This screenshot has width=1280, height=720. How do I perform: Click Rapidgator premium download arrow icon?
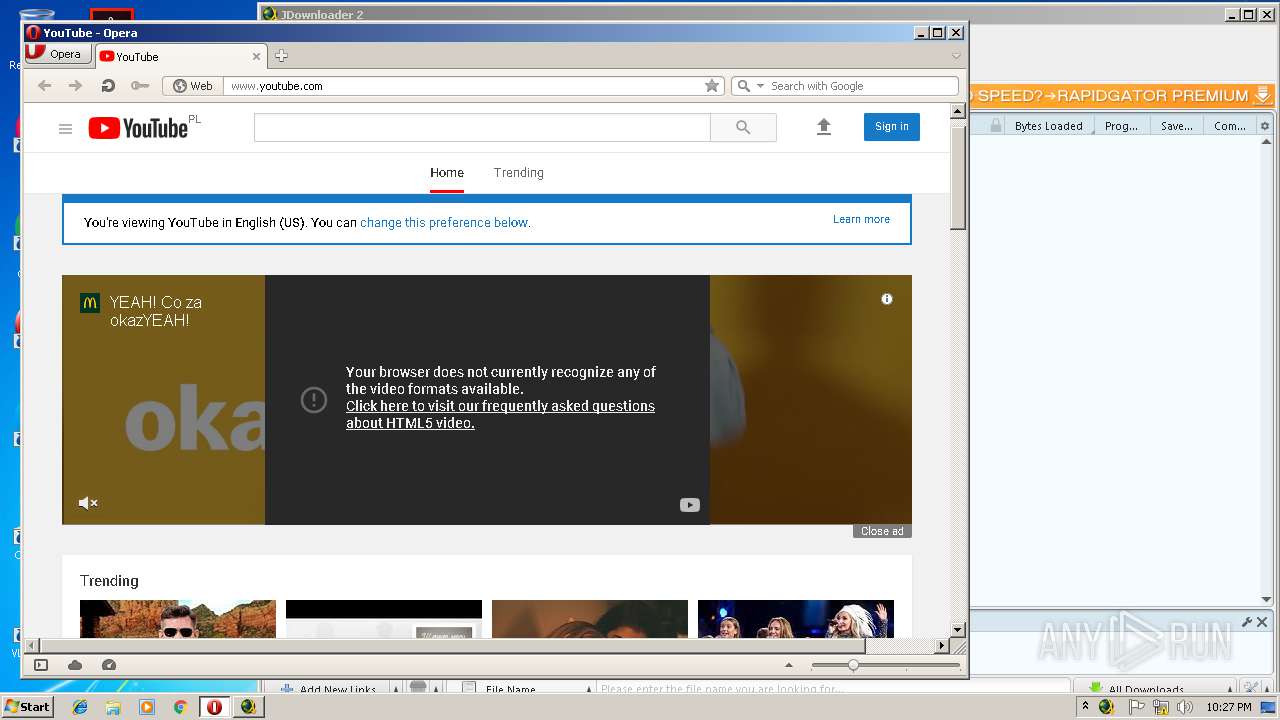1263,95
